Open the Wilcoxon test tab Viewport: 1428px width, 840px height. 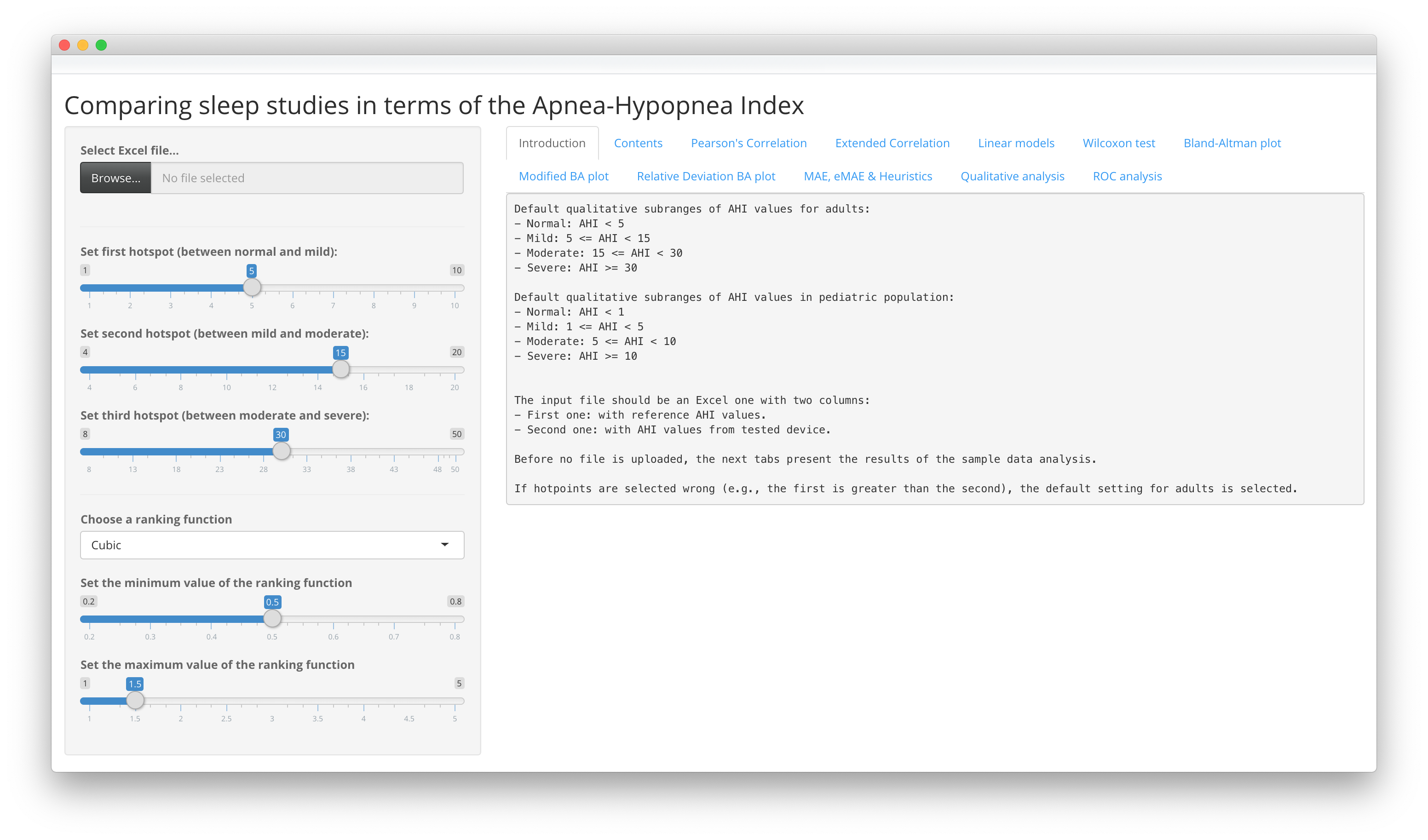[x=1118, y=143]
